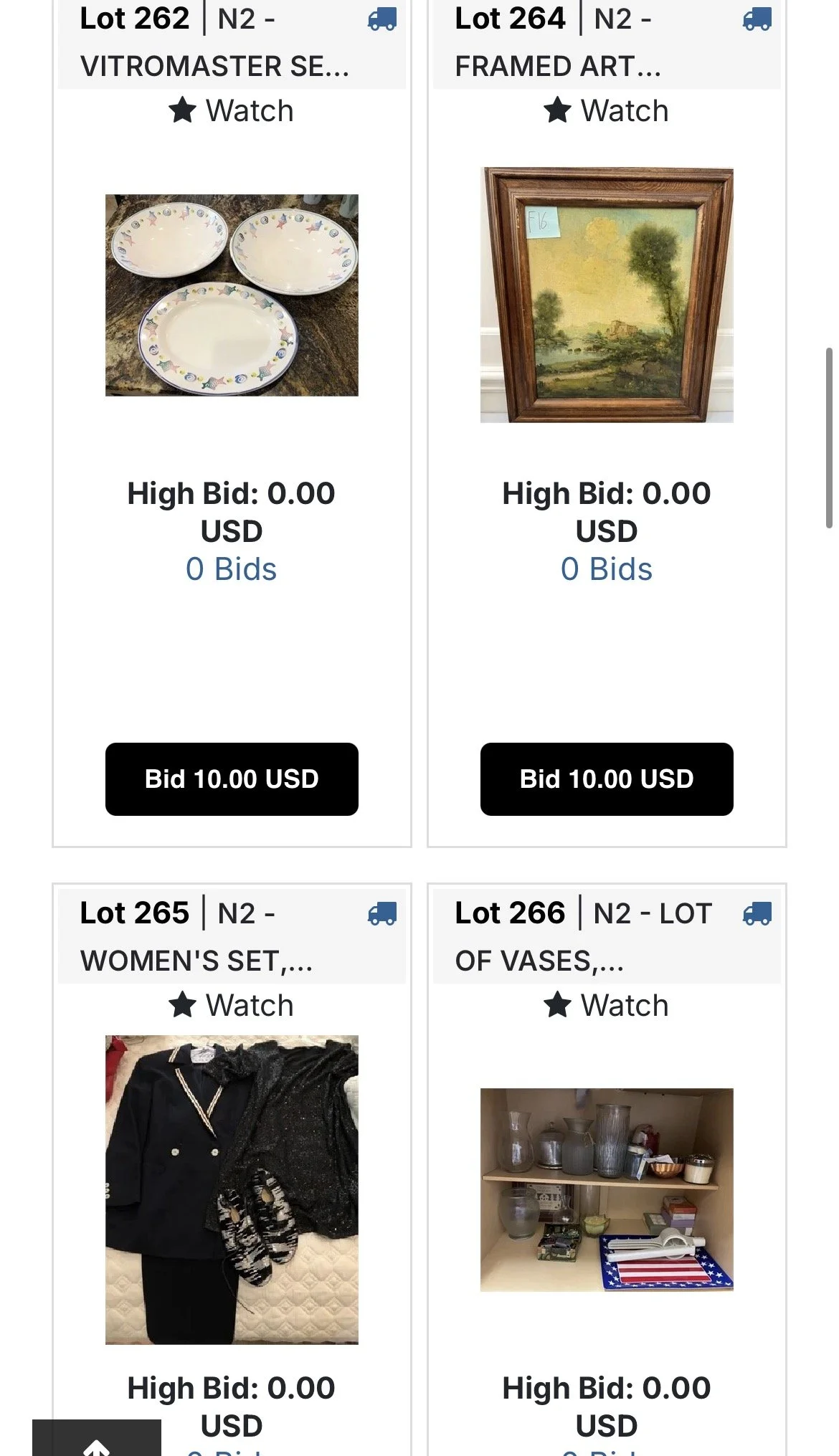Click the shipping truck icon for Lot 265
The image size is (839, 1456).
click(381, 913)
